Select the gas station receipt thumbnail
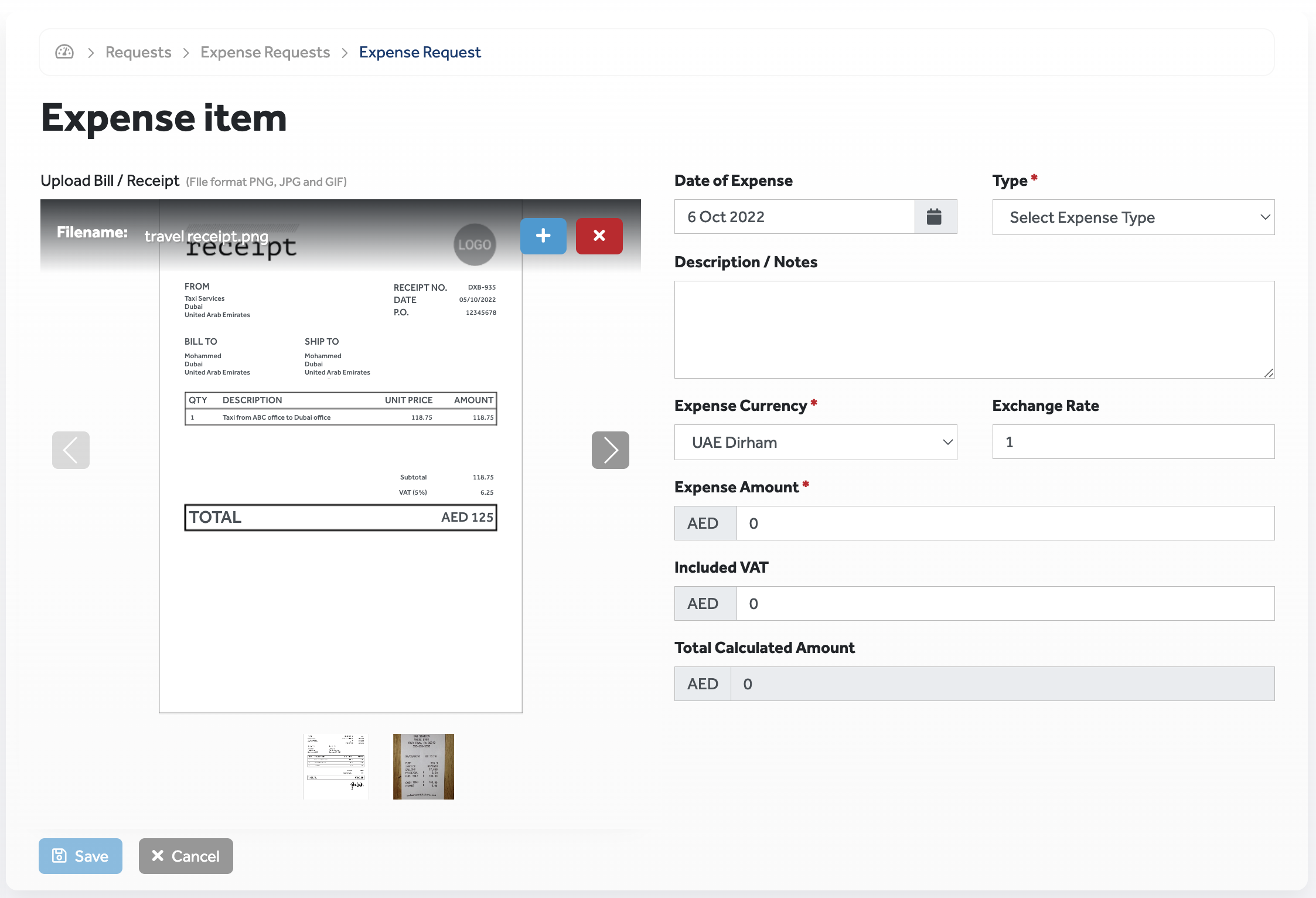 423,766
